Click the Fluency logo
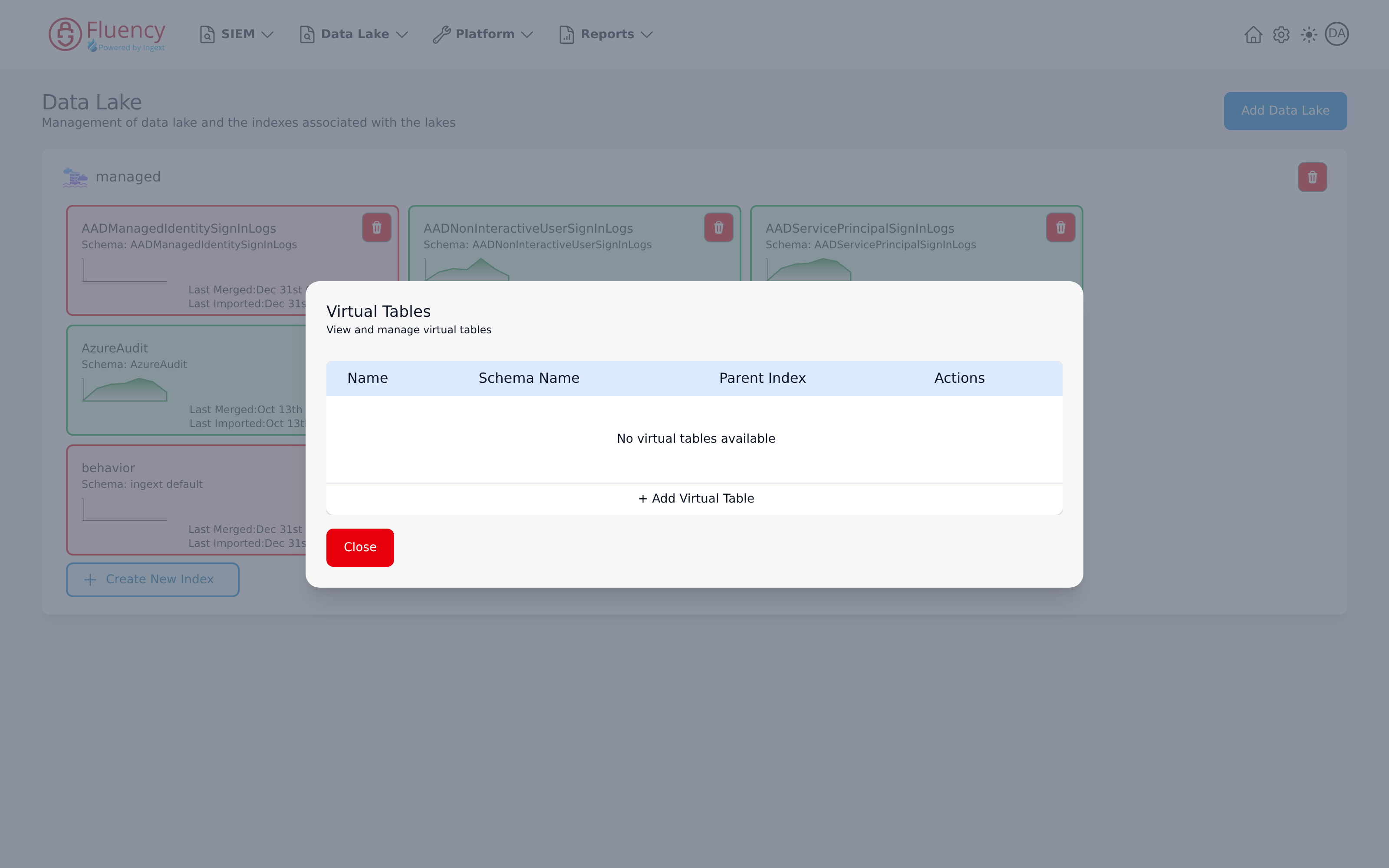The image size is (1389, 868). point(107,34)
